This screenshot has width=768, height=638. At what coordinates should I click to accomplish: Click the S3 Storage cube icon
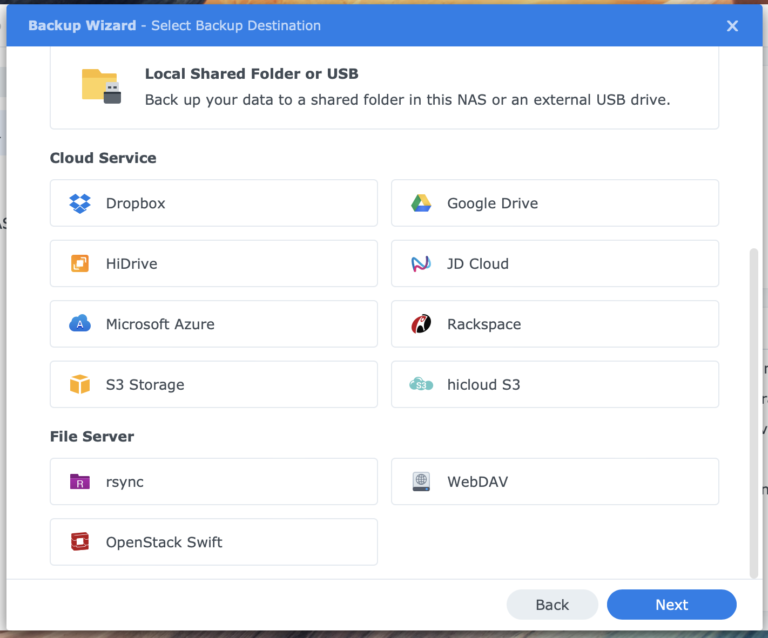[80, 385]
